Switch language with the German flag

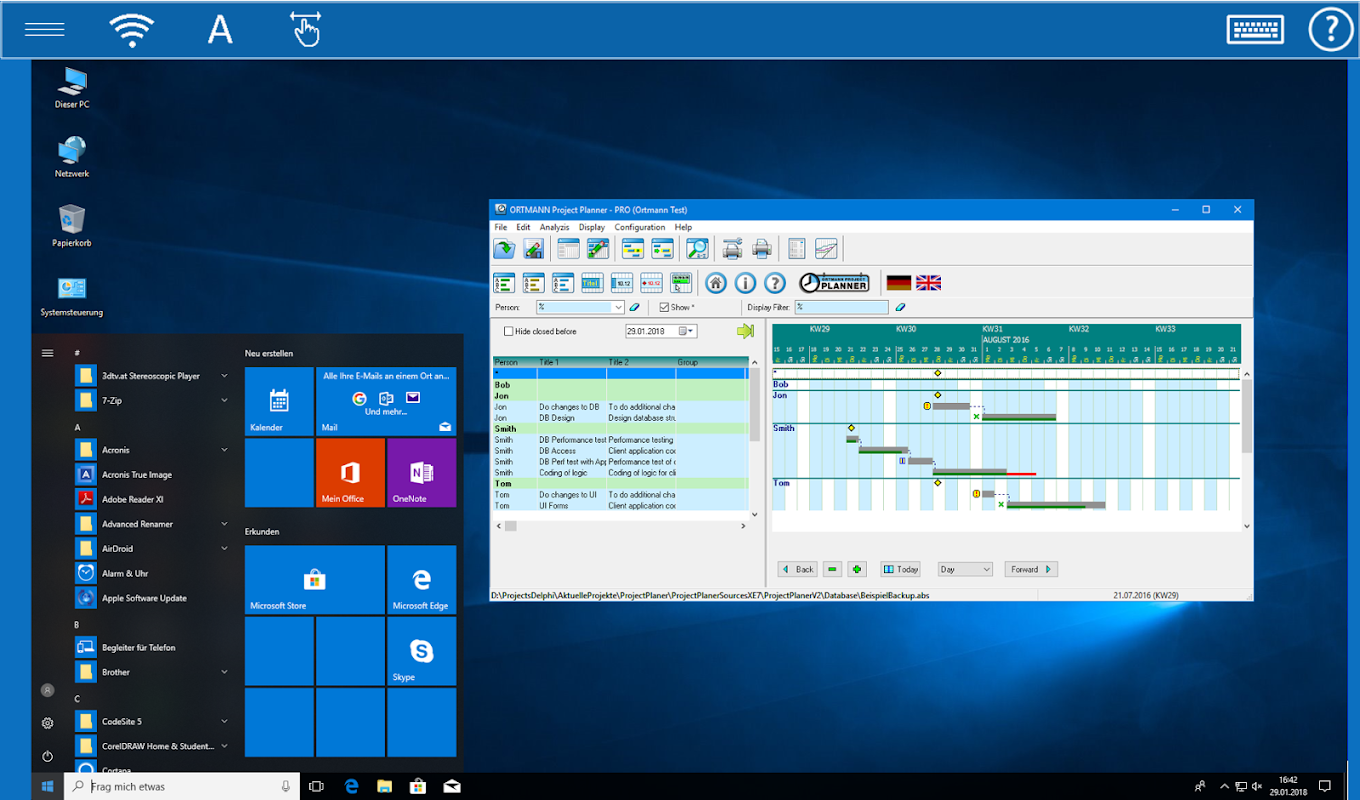(x=899, y=283)
